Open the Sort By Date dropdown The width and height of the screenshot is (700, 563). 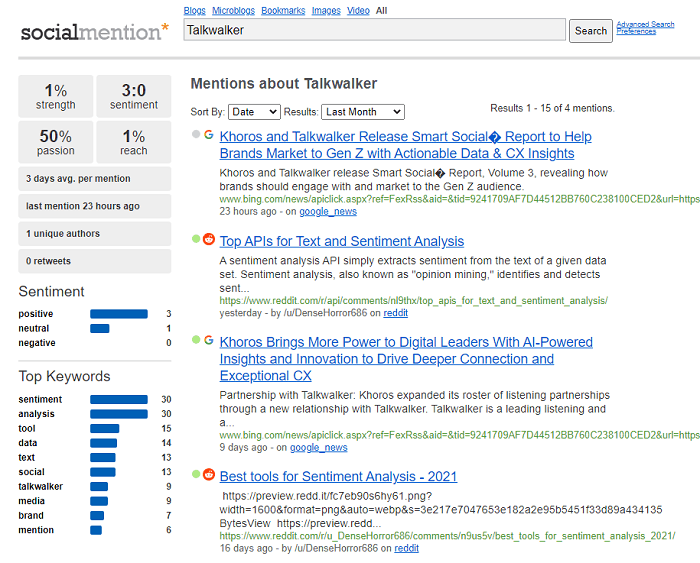[254, 112]
